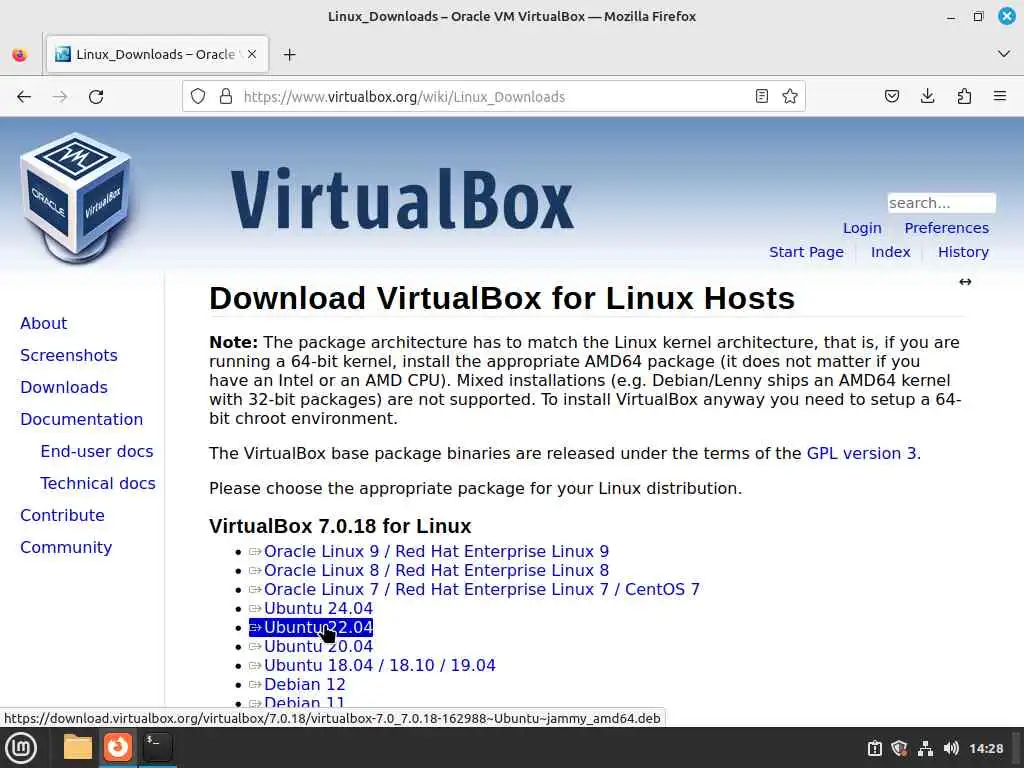Launch file manager from taskbar
The width and height of the screenshot is (1024, 768).
point(78,747)
